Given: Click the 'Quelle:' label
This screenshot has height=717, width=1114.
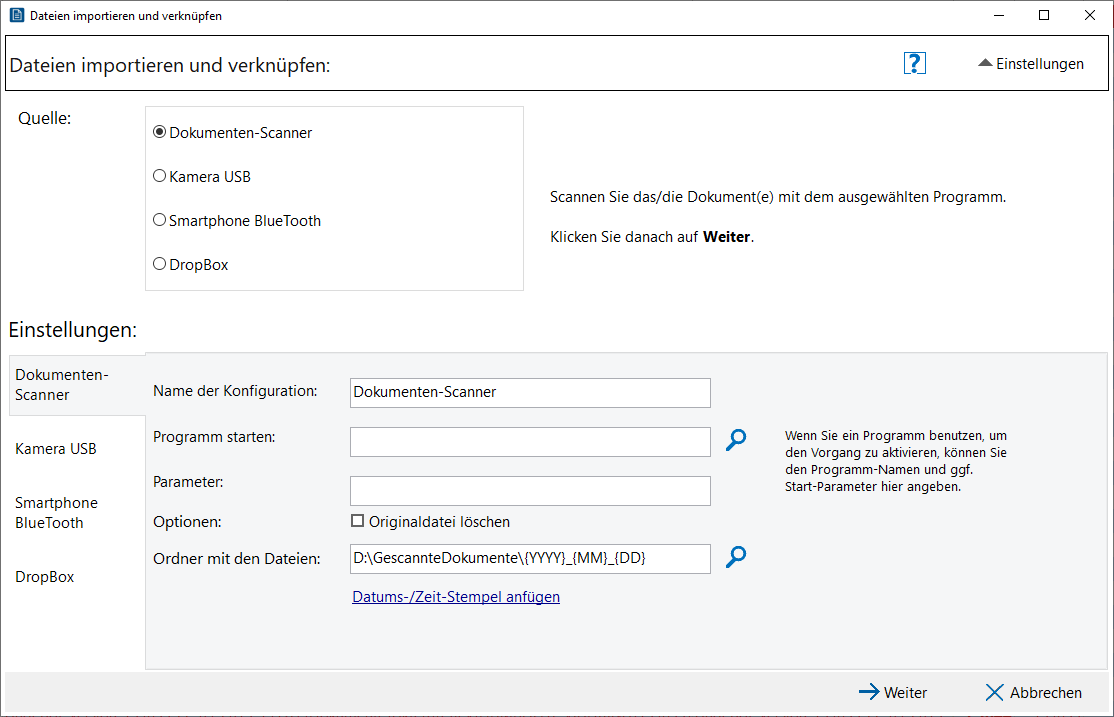Looking at the screenshot, I should pos(45,119).
